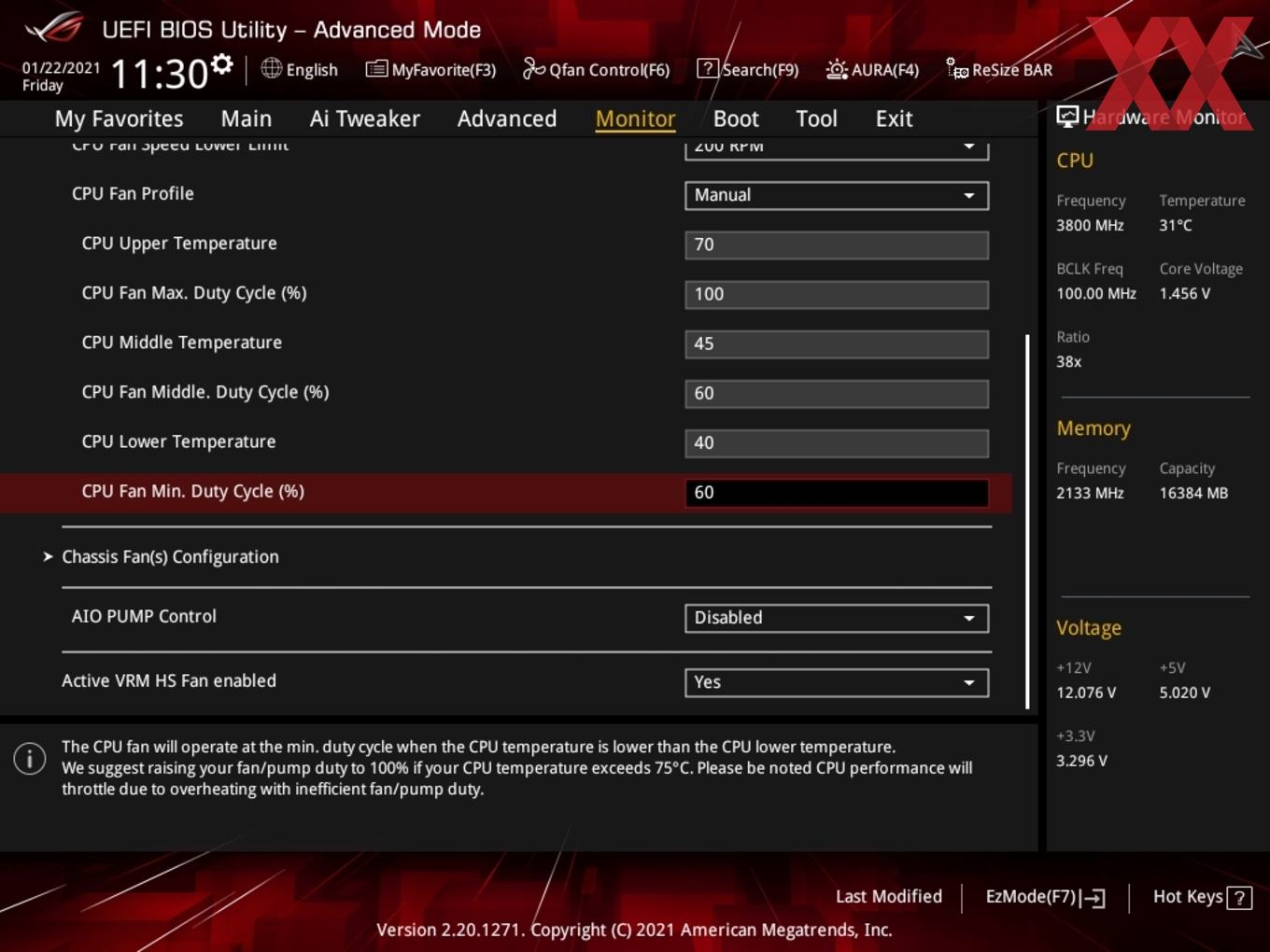The height and width of the screenshot is (952, 1270).
Task: Expand Chassis Fan(s) Configuration submenu
Action: (x=170, y=557)
